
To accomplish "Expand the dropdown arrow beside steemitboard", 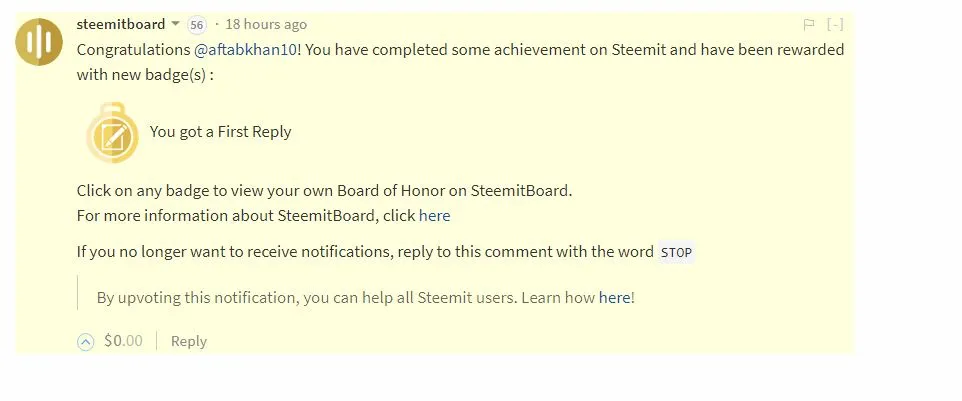I will coord(175,24).
